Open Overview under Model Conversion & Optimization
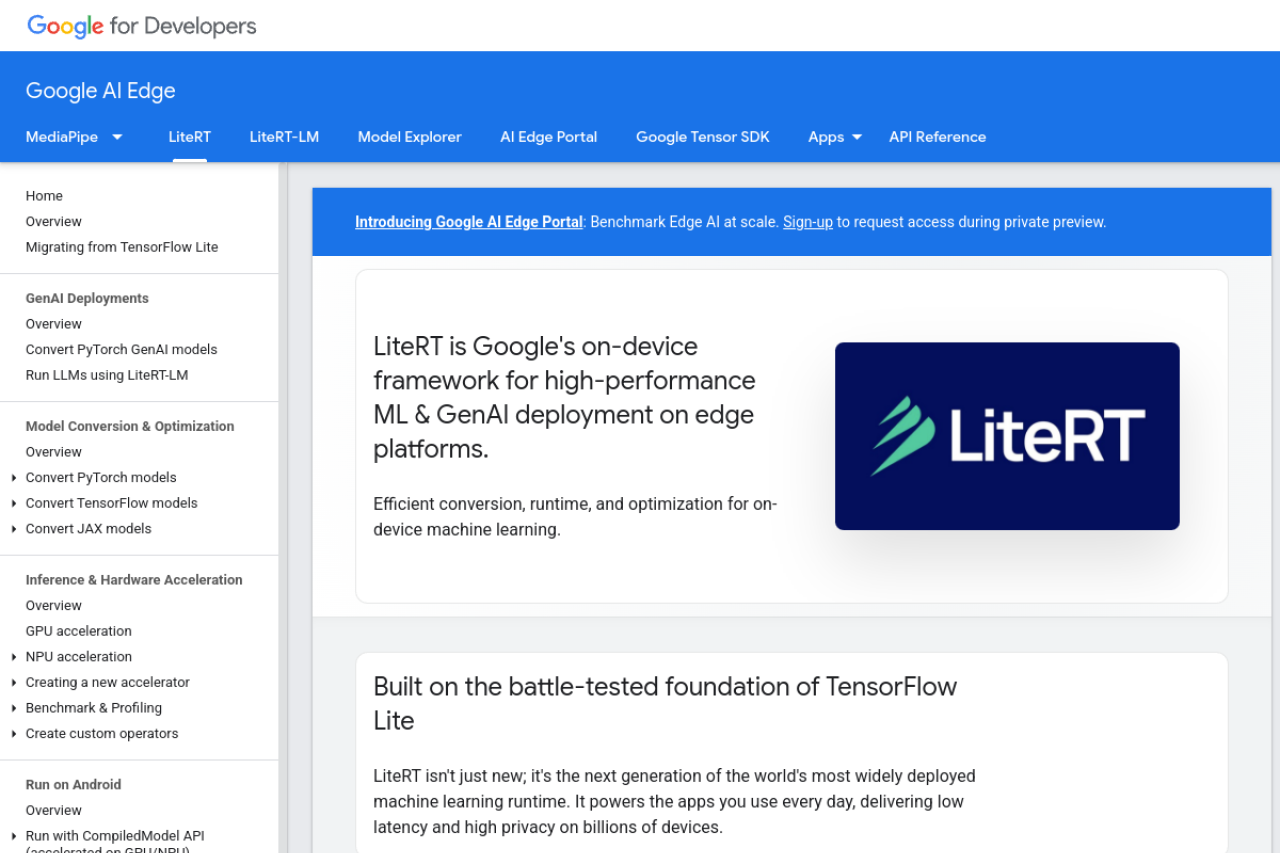This screenshot has width=1280, height=853. click(54, 452)
